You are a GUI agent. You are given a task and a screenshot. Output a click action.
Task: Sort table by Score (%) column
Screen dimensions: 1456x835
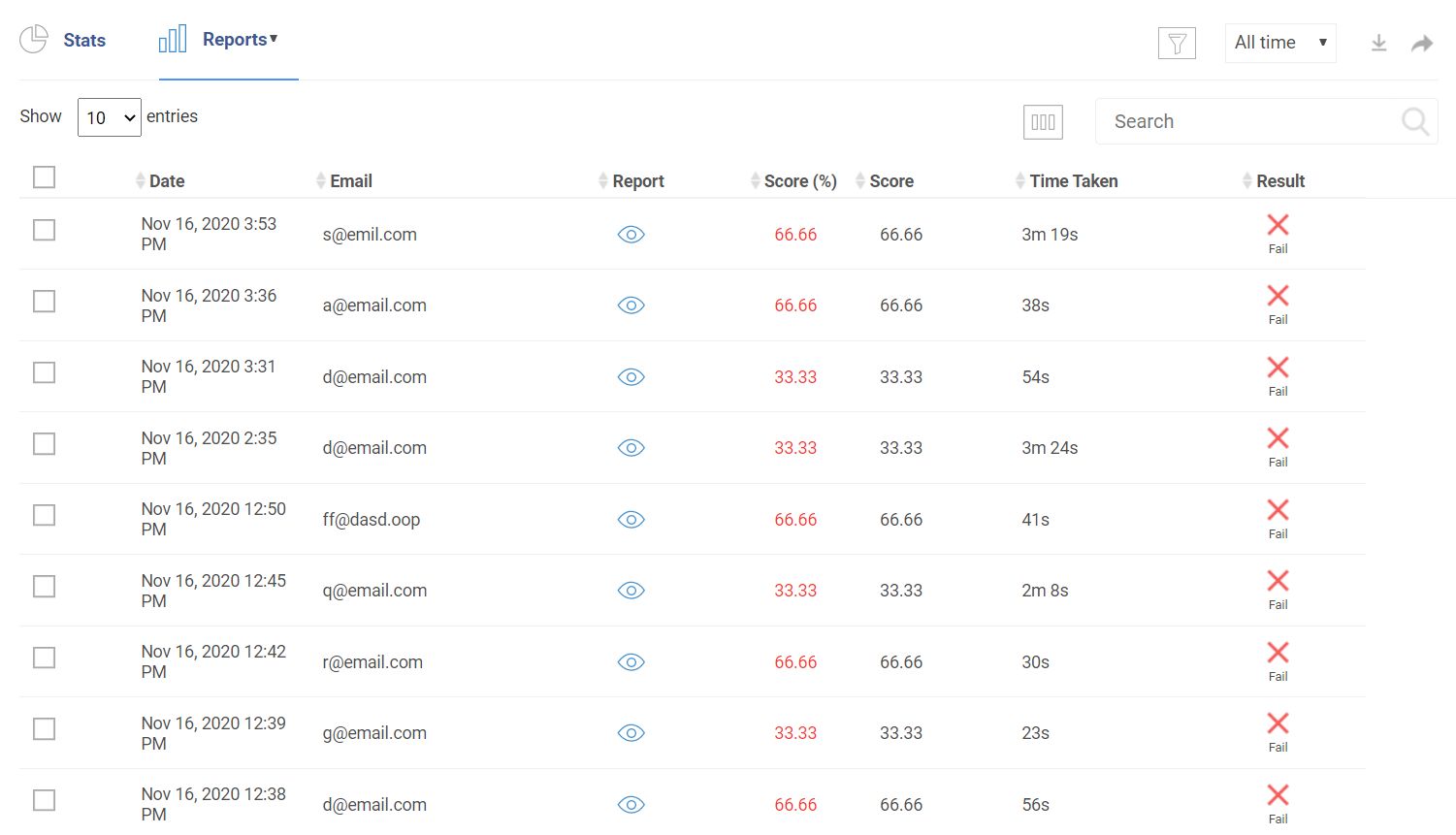[793, 181]
